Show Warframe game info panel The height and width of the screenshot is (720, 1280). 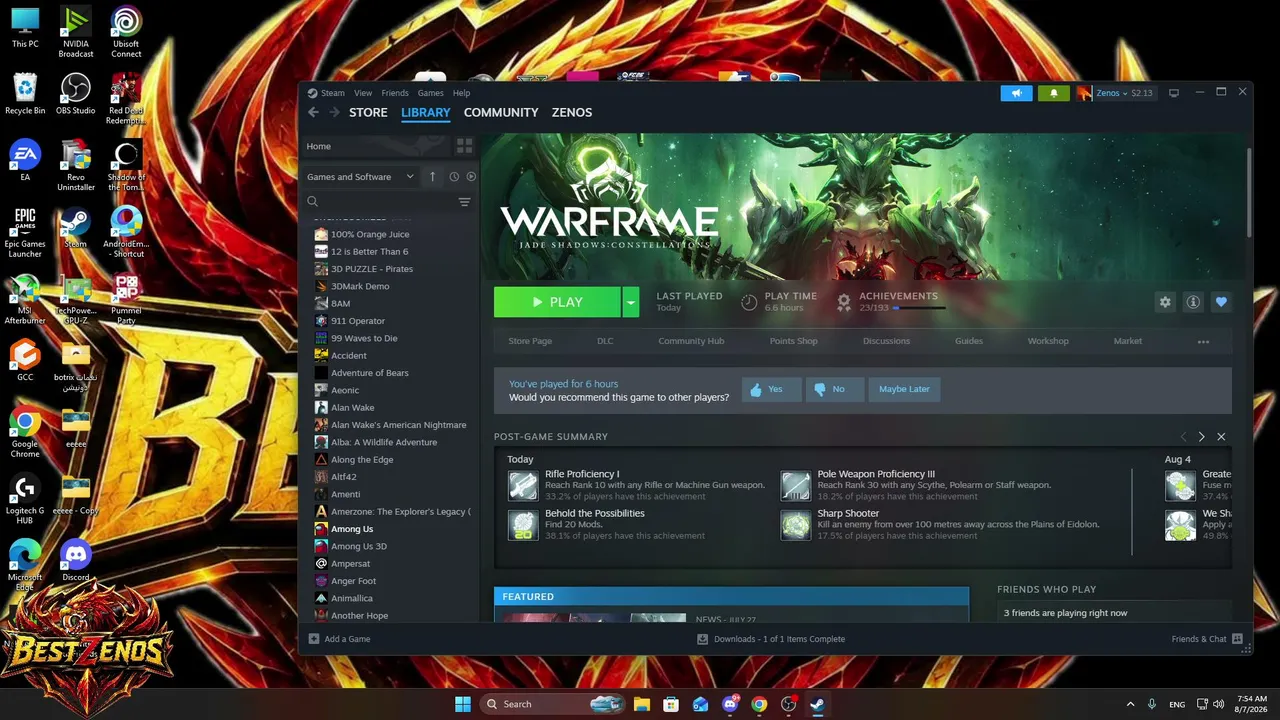(x=1193, y=302)
